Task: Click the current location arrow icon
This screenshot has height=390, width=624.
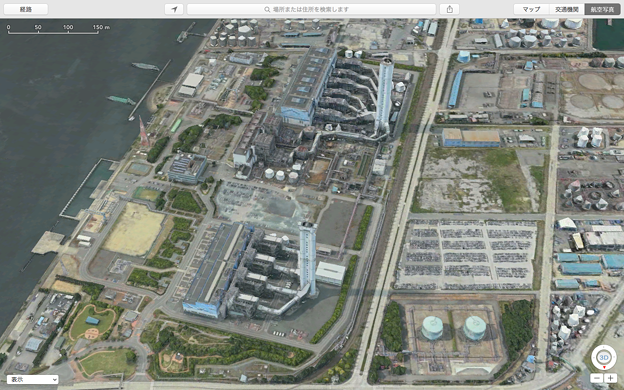Action: [x=174, y=9]
